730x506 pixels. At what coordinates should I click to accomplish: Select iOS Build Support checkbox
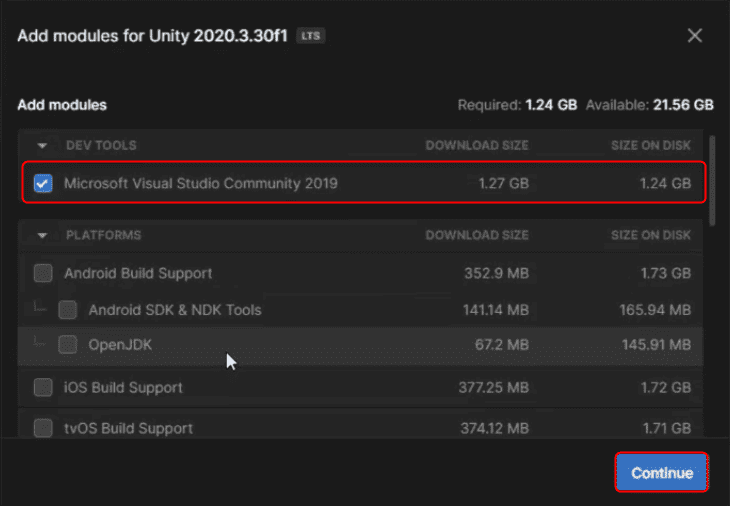[x=43, y=387]
